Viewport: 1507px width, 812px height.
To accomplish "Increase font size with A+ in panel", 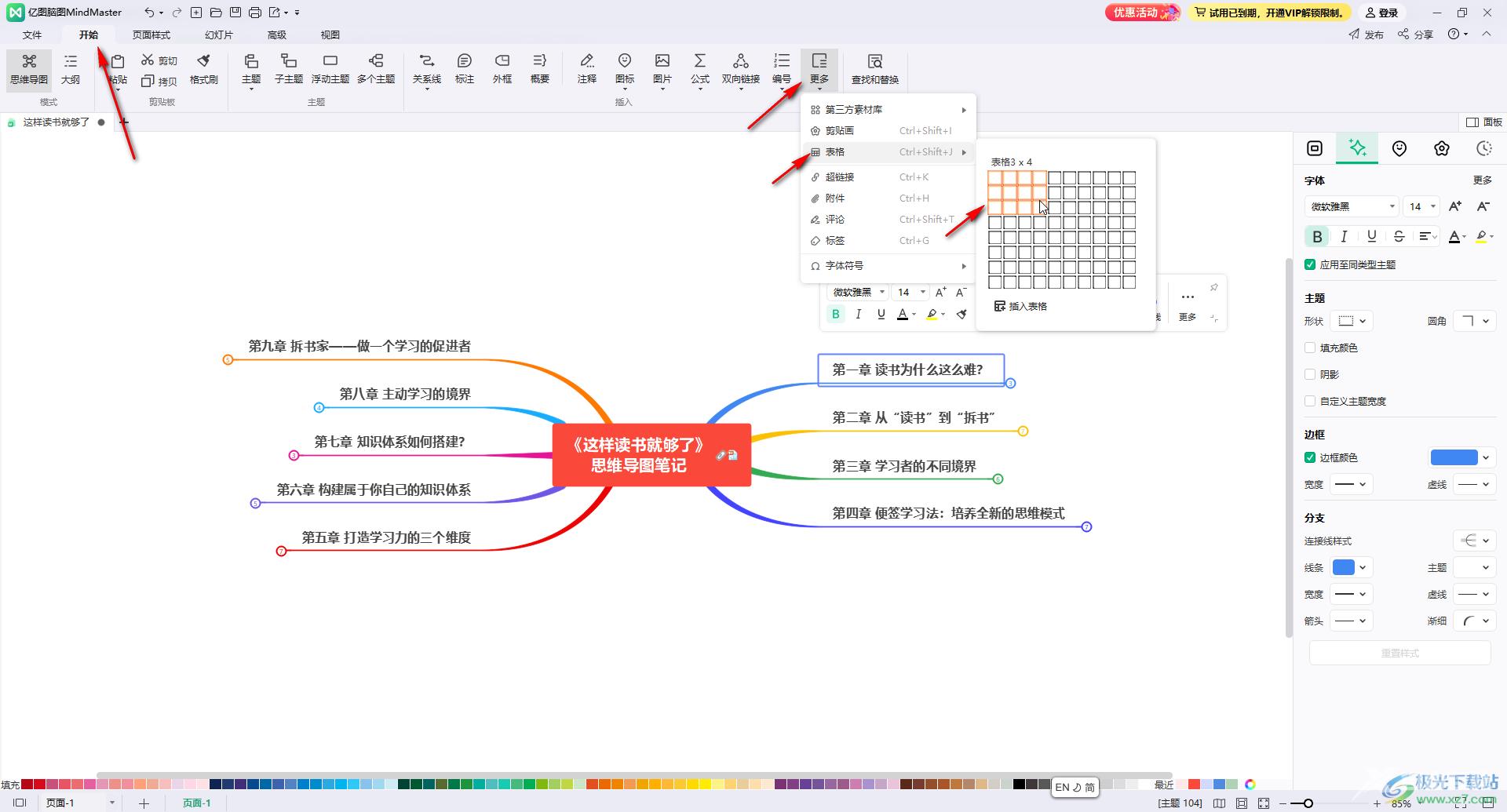I will [1455, 206].
